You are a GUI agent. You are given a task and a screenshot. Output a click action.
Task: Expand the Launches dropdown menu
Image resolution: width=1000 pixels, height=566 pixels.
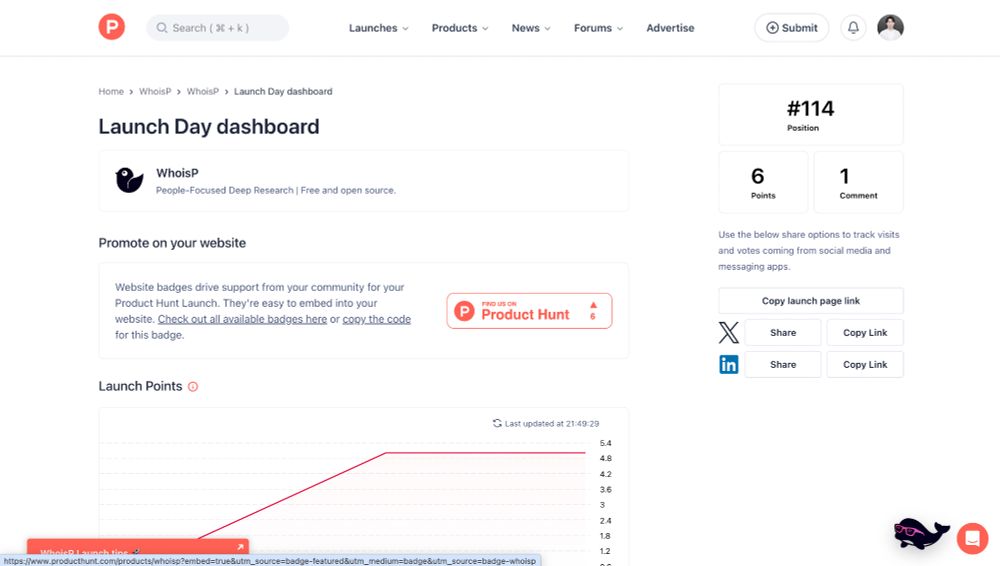tap(378, 28)
